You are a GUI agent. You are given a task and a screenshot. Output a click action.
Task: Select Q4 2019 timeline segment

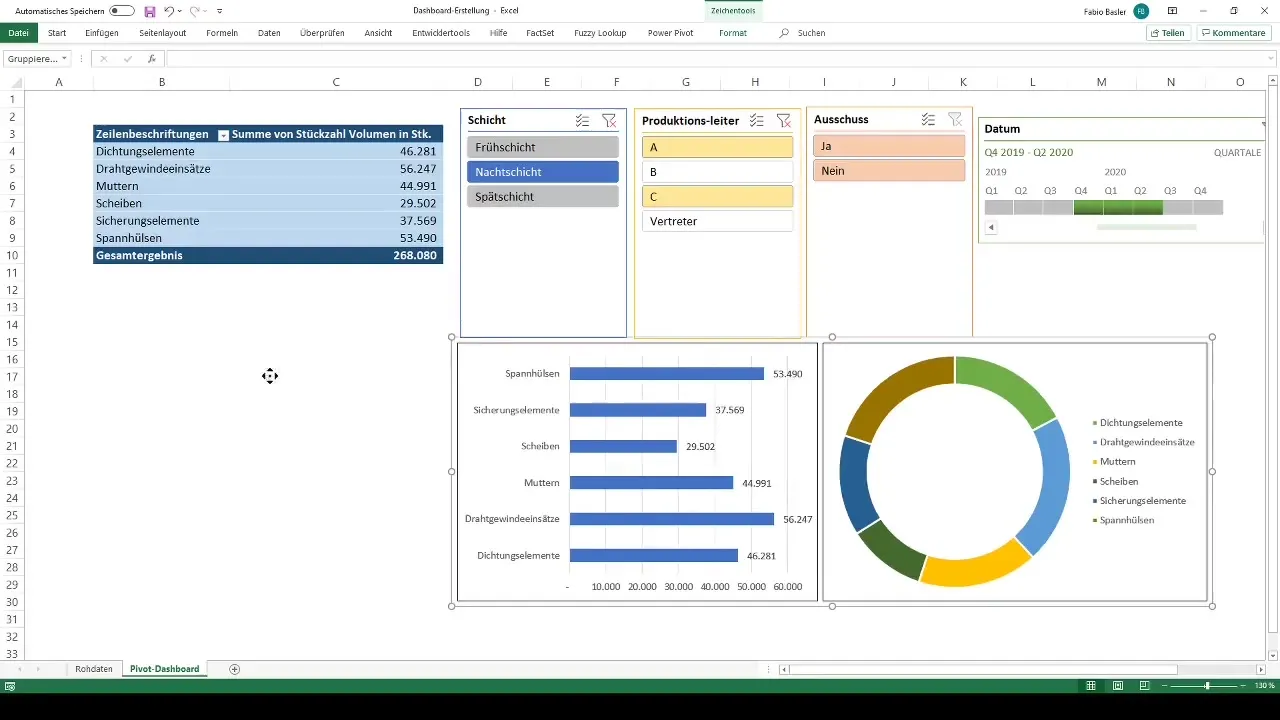pos(1089,207)
